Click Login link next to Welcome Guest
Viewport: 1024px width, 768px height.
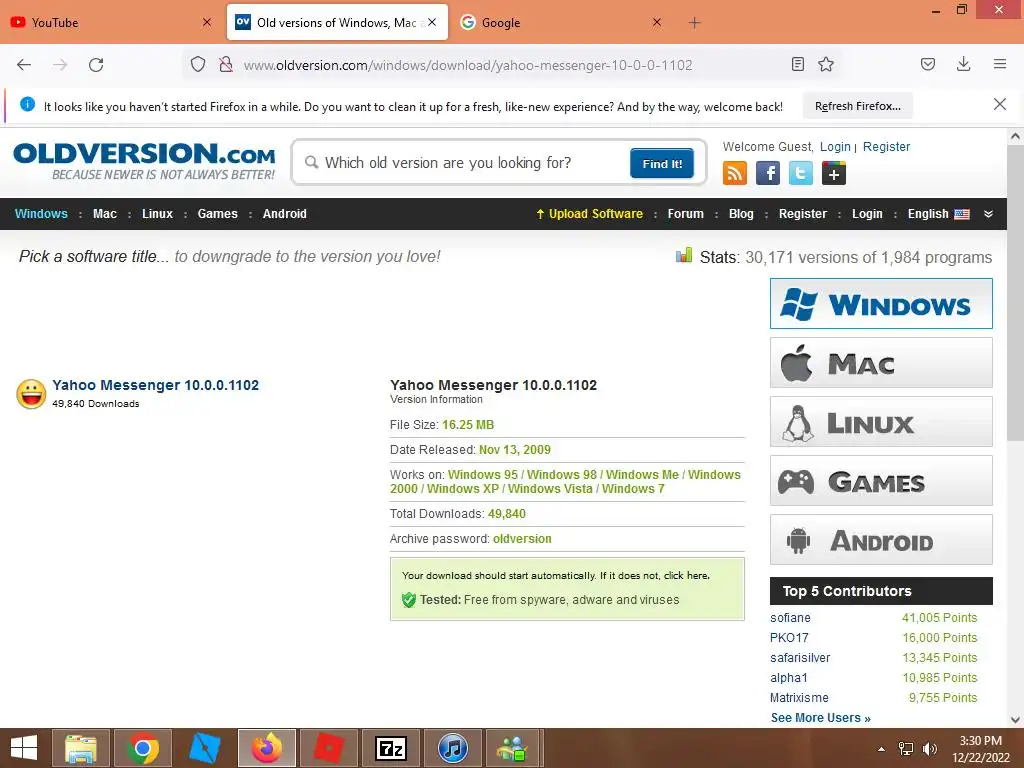click(835, 146)
